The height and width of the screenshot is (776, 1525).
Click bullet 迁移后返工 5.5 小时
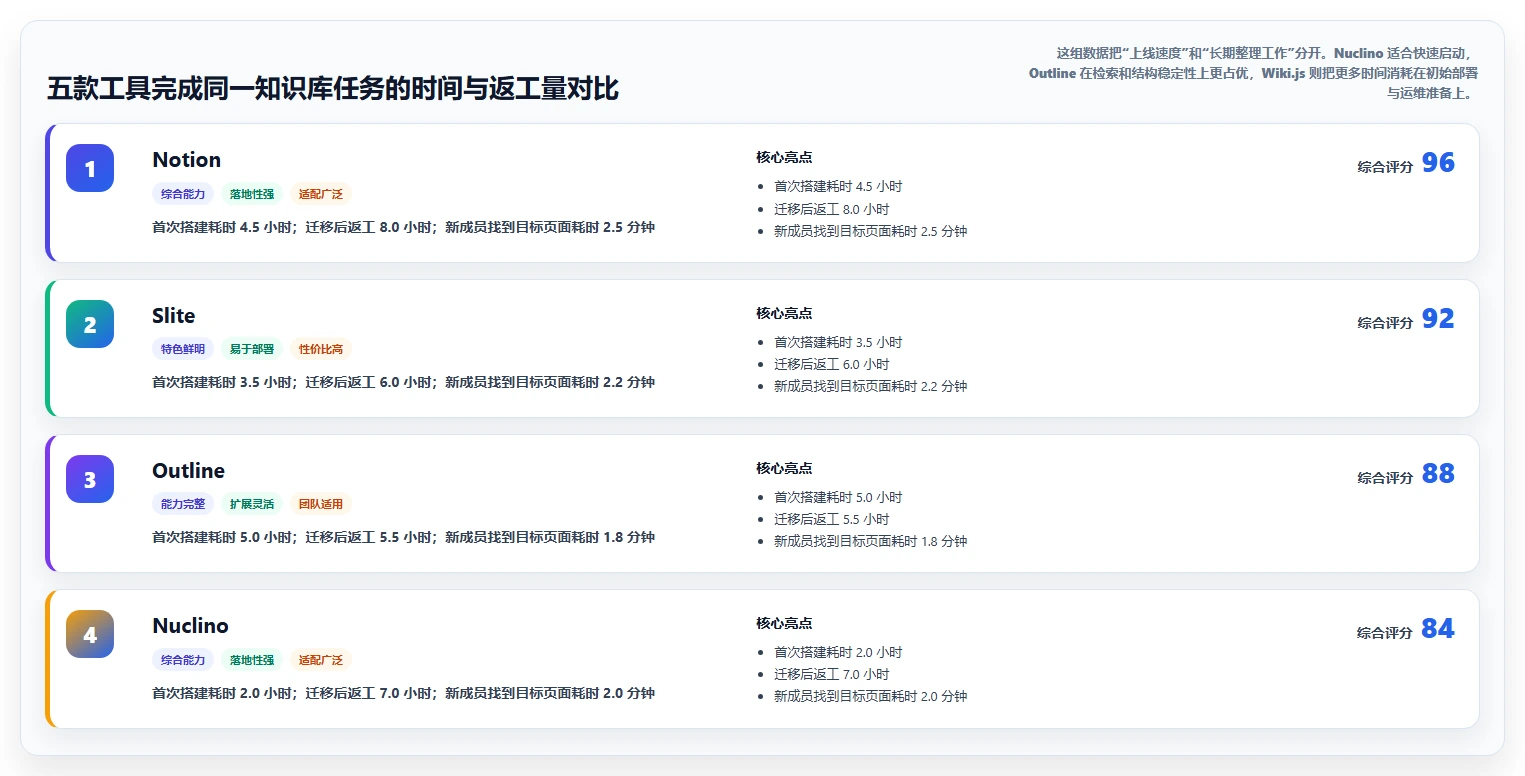pyautogui.click(x=831, y=519)
